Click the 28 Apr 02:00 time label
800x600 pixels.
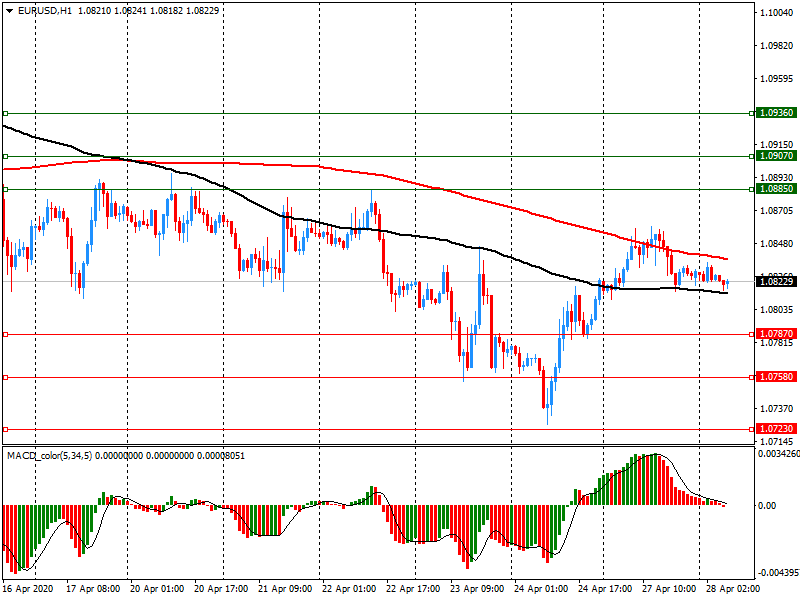tap(733, 588)
